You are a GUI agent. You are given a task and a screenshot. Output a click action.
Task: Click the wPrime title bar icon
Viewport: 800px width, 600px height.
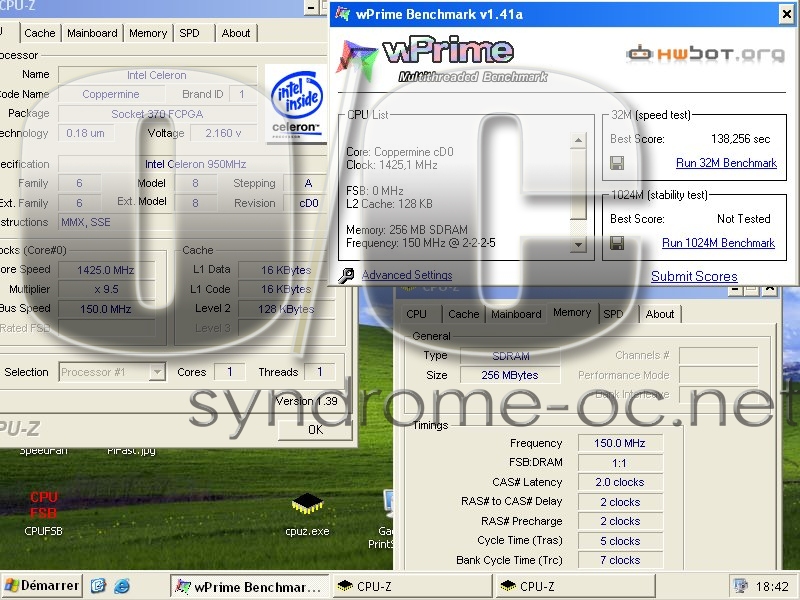click(342, 14)
